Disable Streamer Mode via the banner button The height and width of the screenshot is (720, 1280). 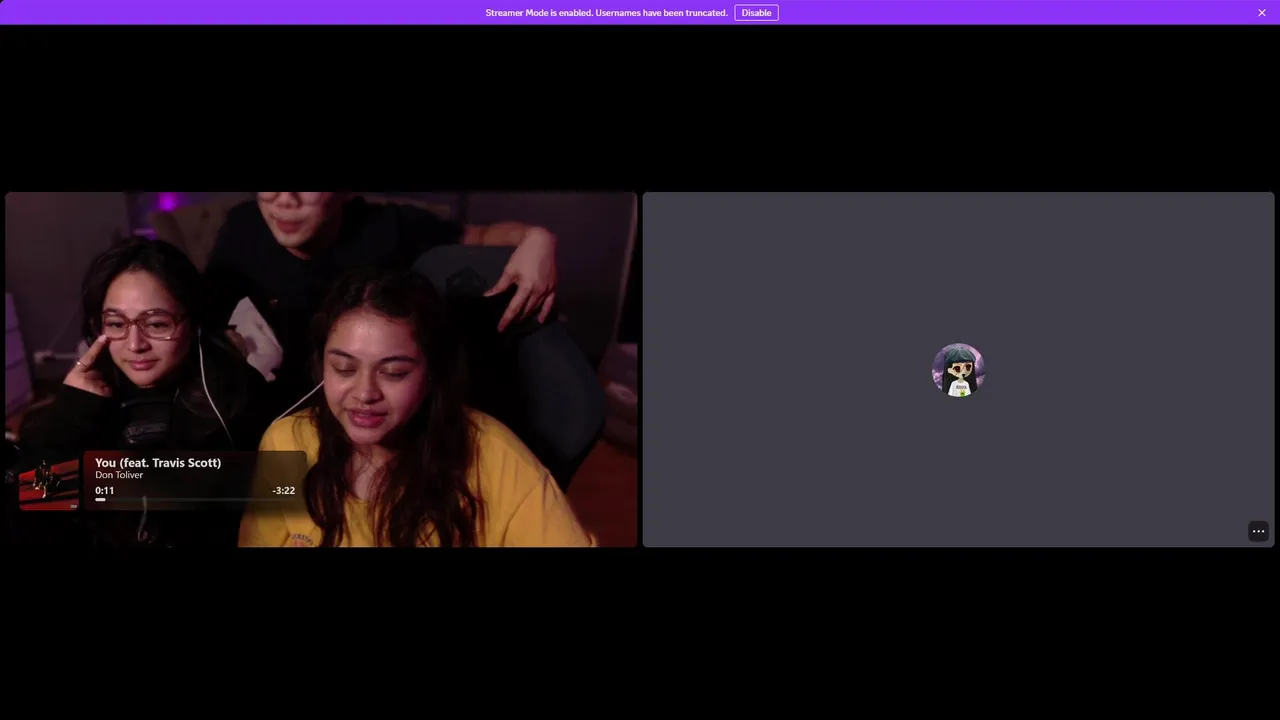pyautogui.click(x=756, y=13)
